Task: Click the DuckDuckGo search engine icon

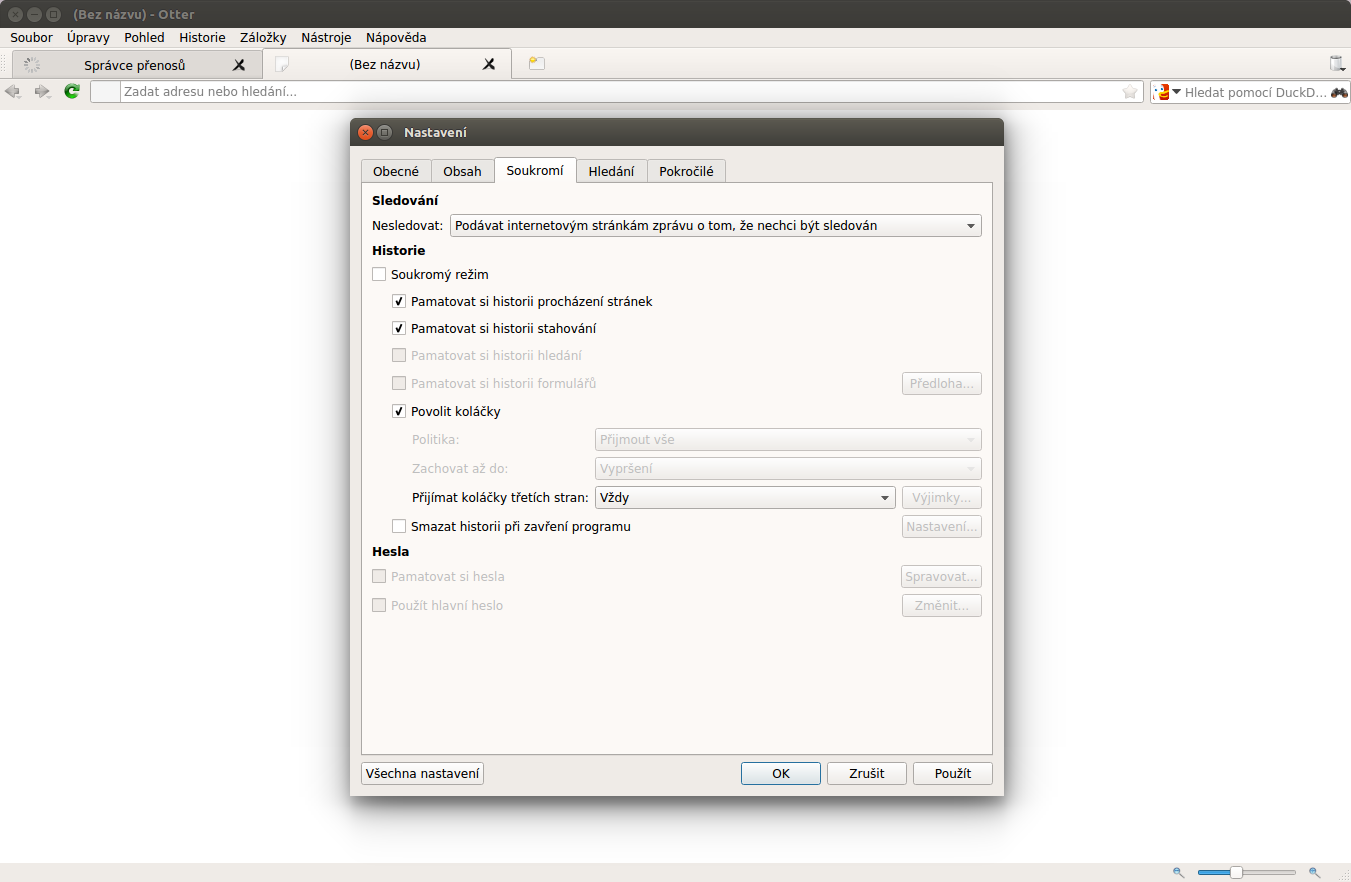Action: pos(1162,92)
